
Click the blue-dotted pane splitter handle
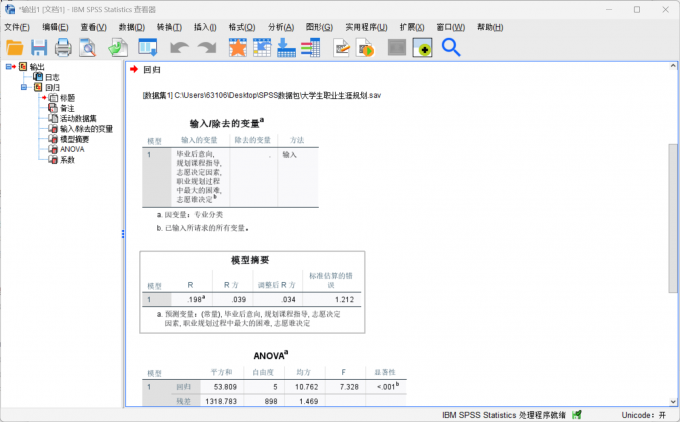(x=123, y=234)
